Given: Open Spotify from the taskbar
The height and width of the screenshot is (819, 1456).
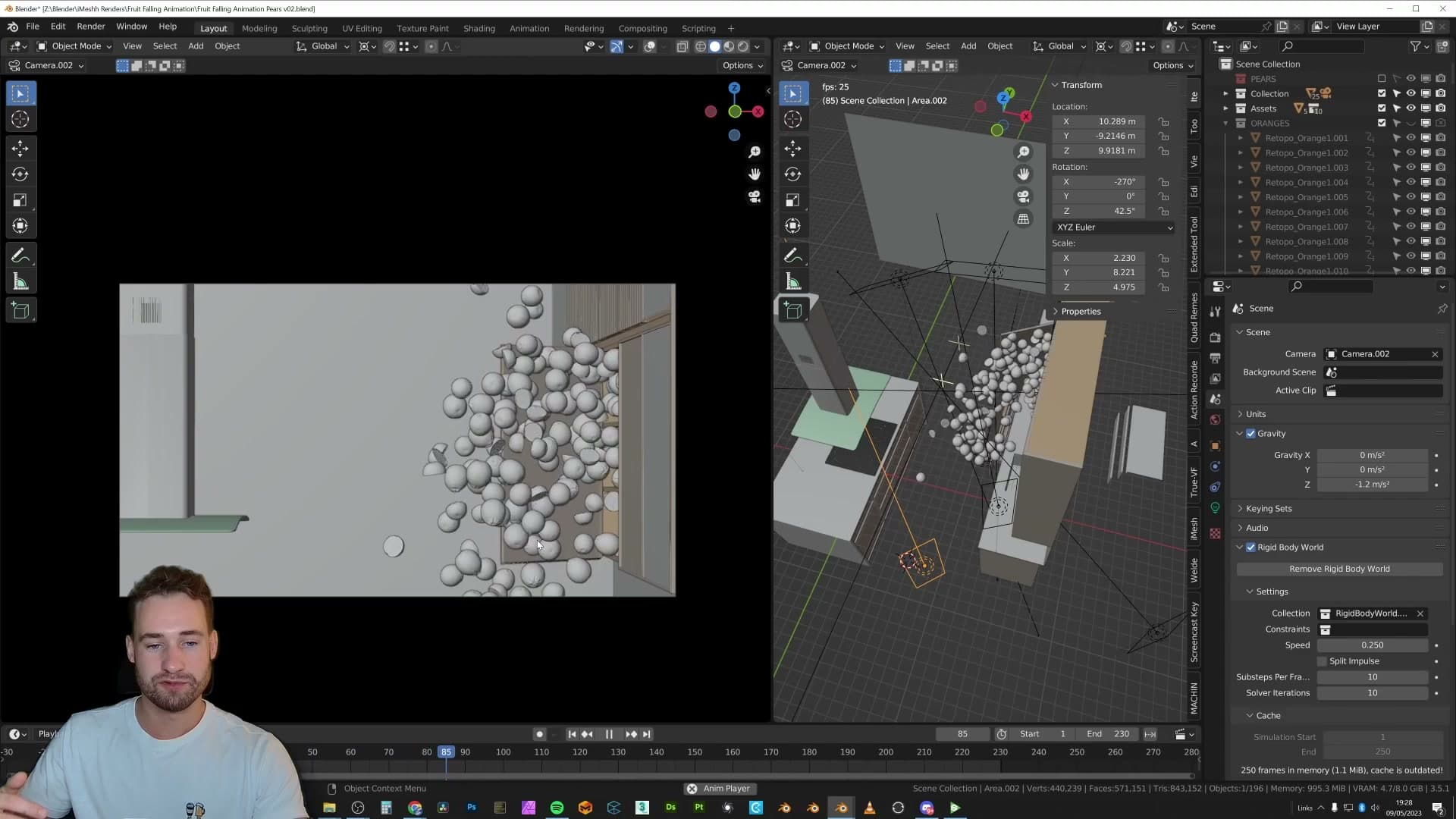Looking at the screenshot, I should tap(557, 808).
